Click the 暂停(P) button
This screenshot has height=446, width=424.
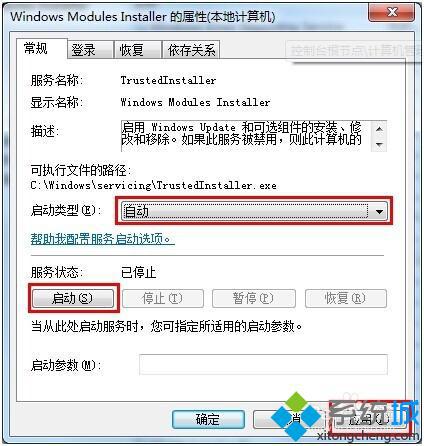tap(254, 298)
